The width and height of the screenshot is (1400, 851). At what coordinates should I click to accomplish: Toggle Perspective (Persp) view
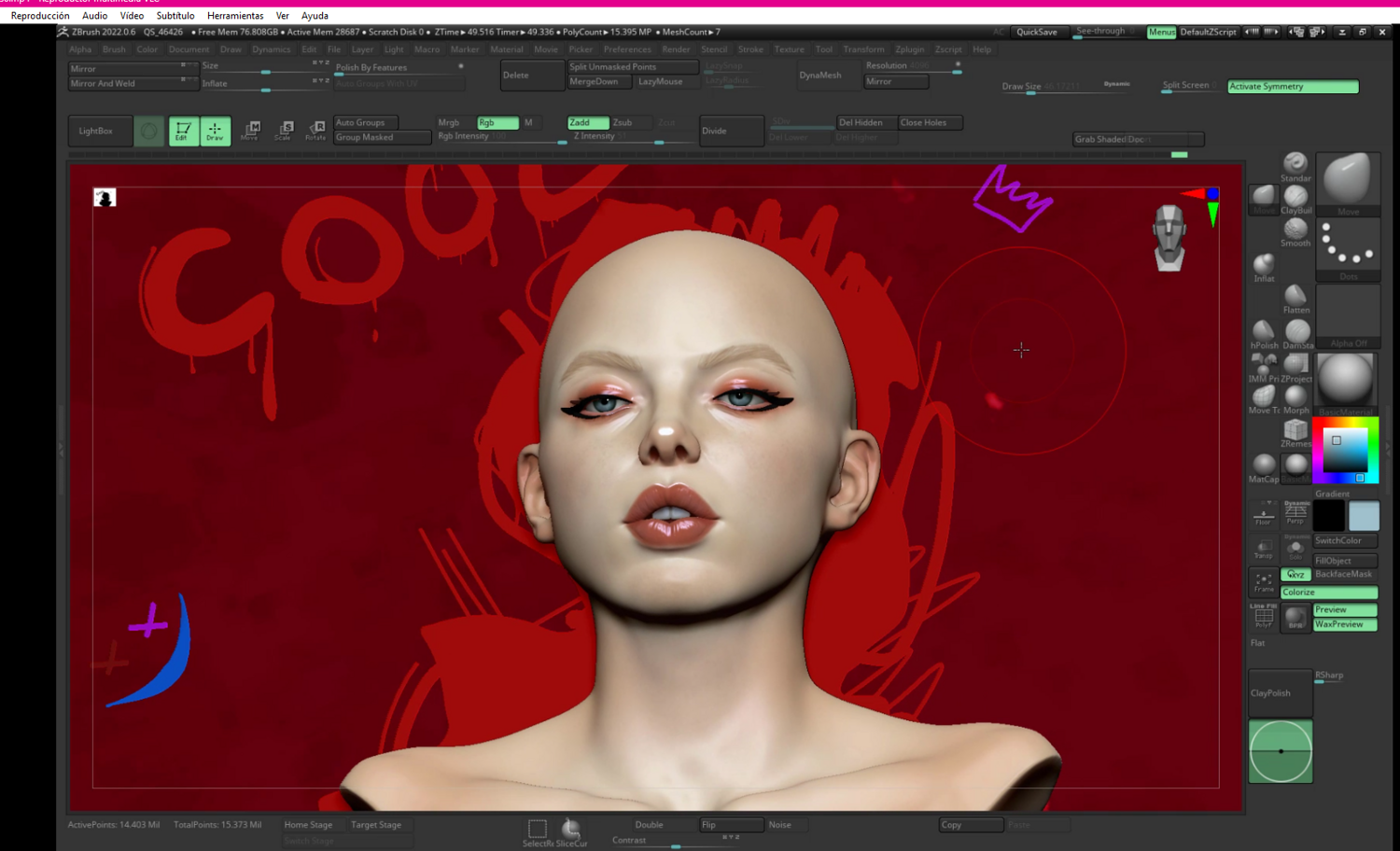1295,513
